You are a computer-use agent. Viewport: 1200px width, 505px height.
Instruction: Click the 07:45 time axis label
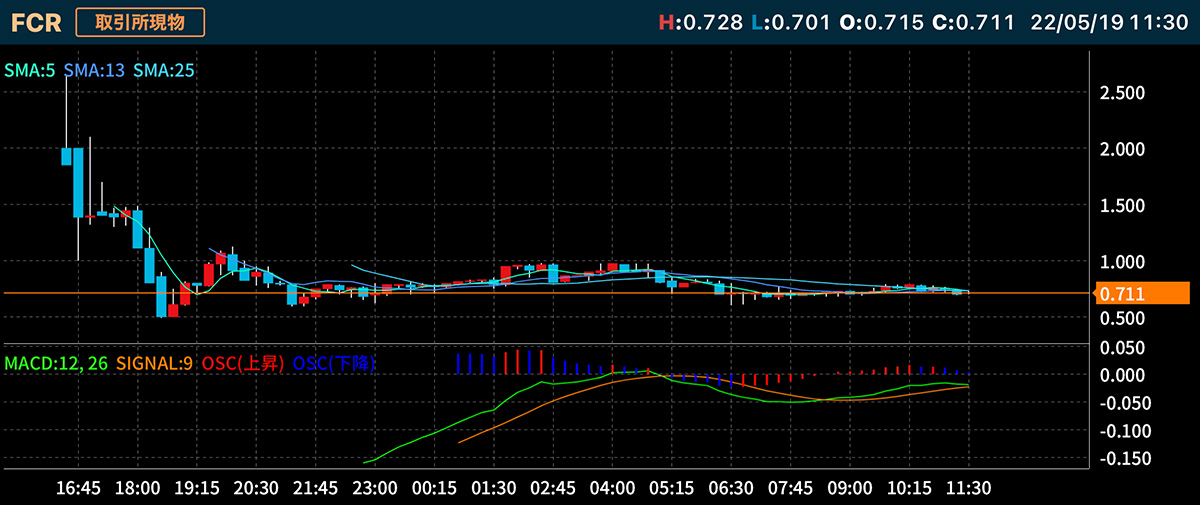click(790, 489)
